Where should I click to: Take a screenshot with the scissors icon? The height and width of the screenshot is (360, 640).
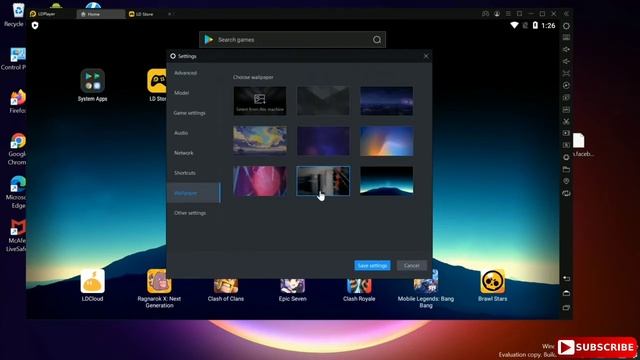point(566,121)
